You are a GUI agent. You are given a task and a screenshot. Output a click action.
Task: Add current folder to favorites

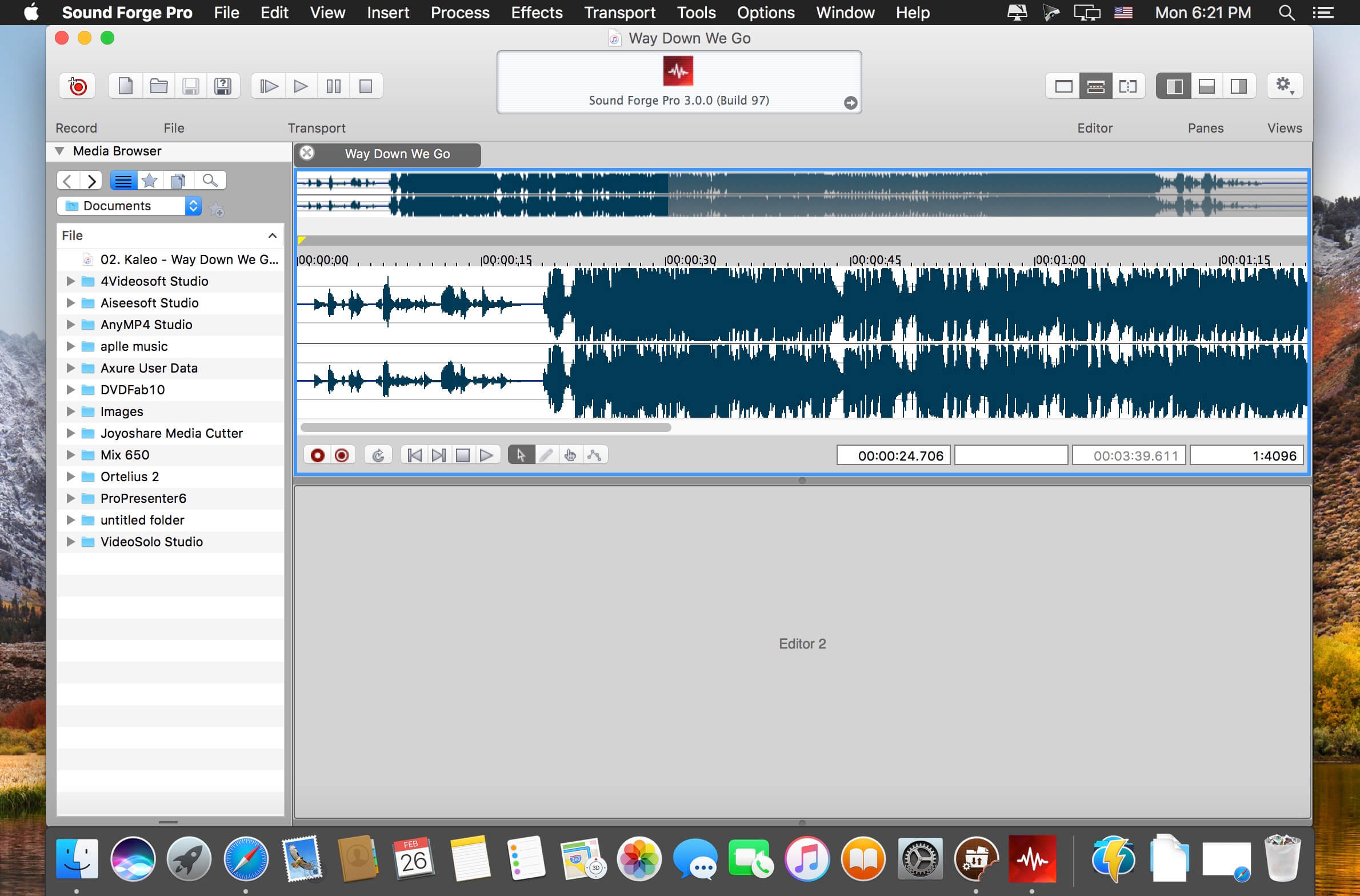217,210
